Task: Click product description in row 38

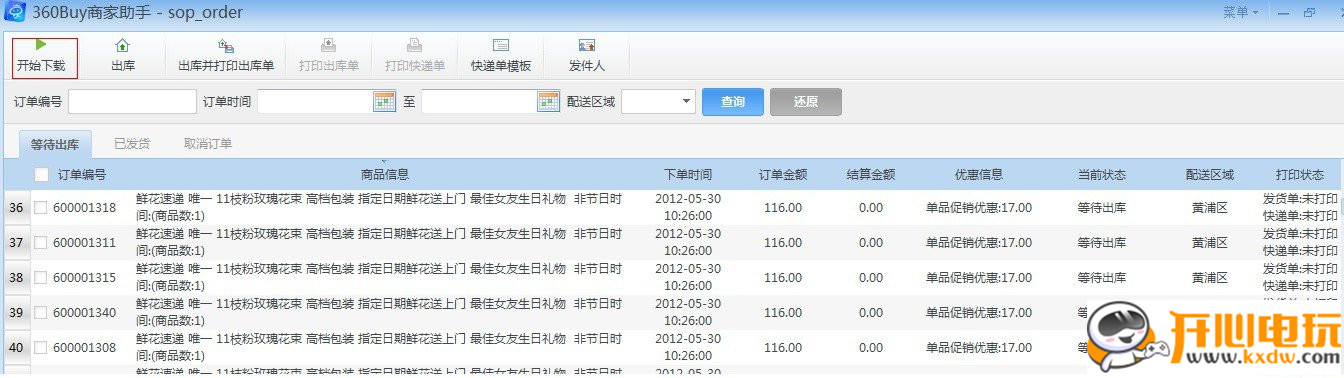Action: tap(379, 278)
